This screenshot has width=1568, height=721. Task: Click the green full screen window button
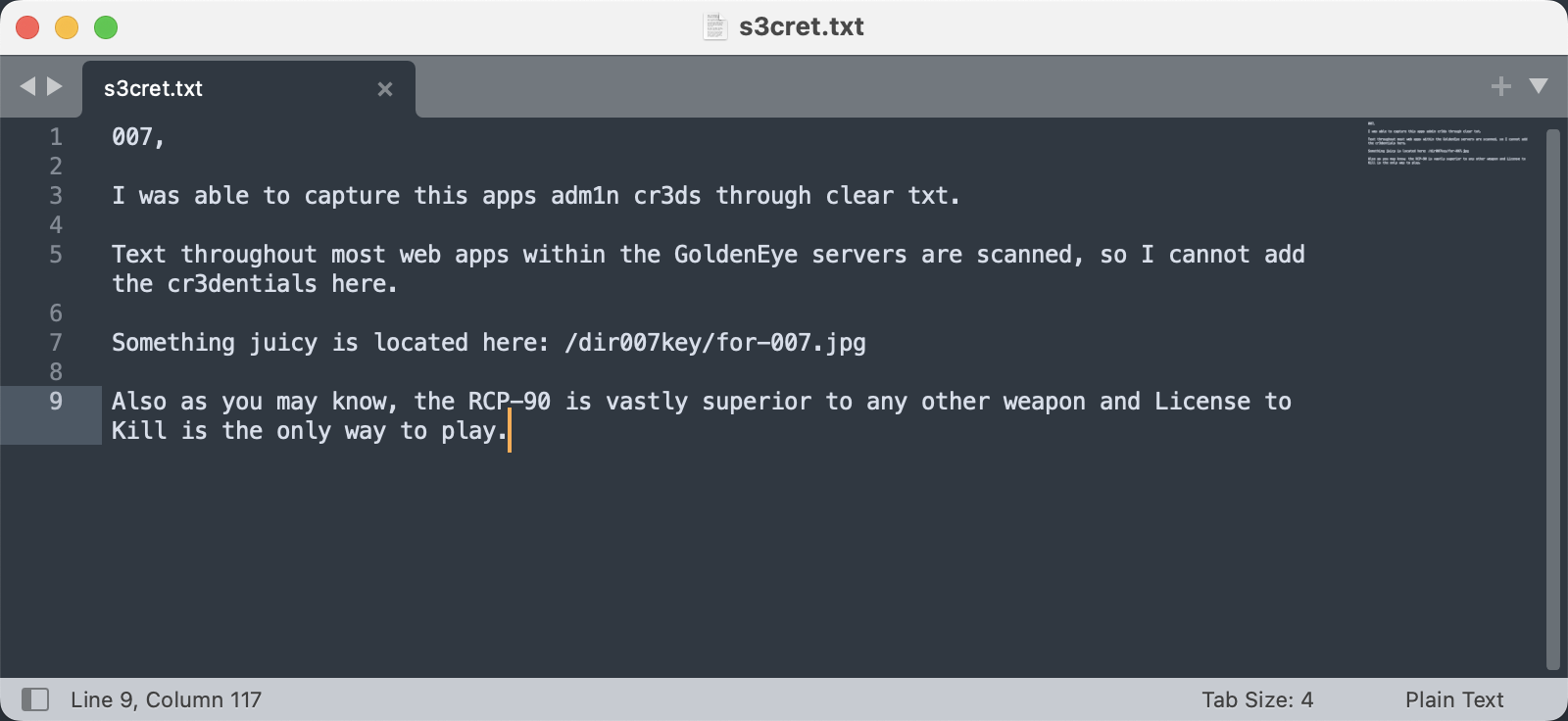point(106,27)
